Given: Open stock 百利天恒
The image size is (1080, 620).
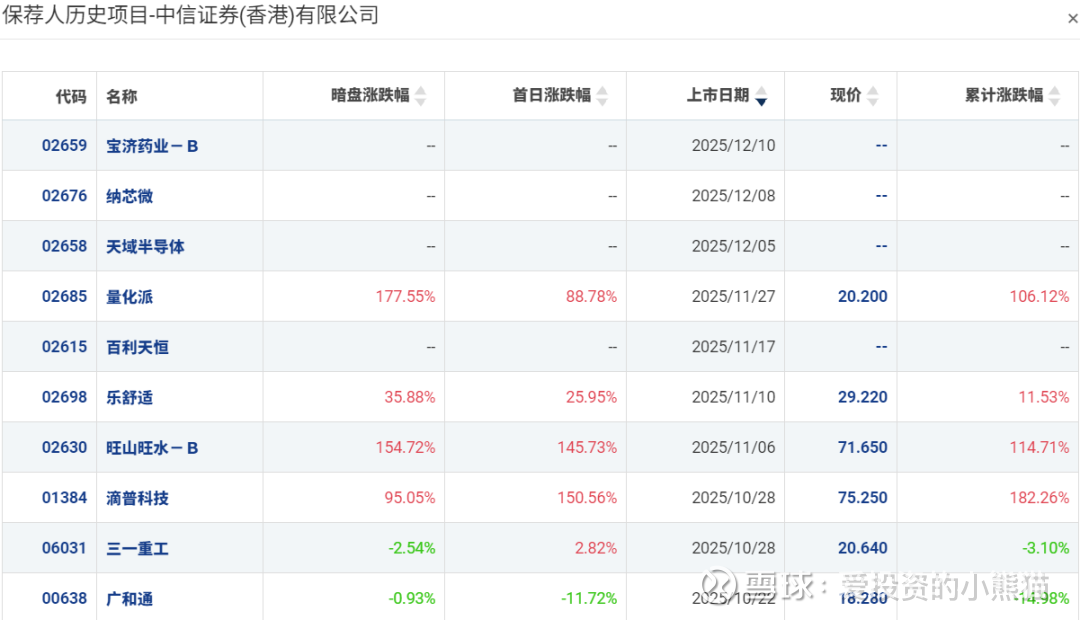Looking at the screenshot, I should click(137, 347).
